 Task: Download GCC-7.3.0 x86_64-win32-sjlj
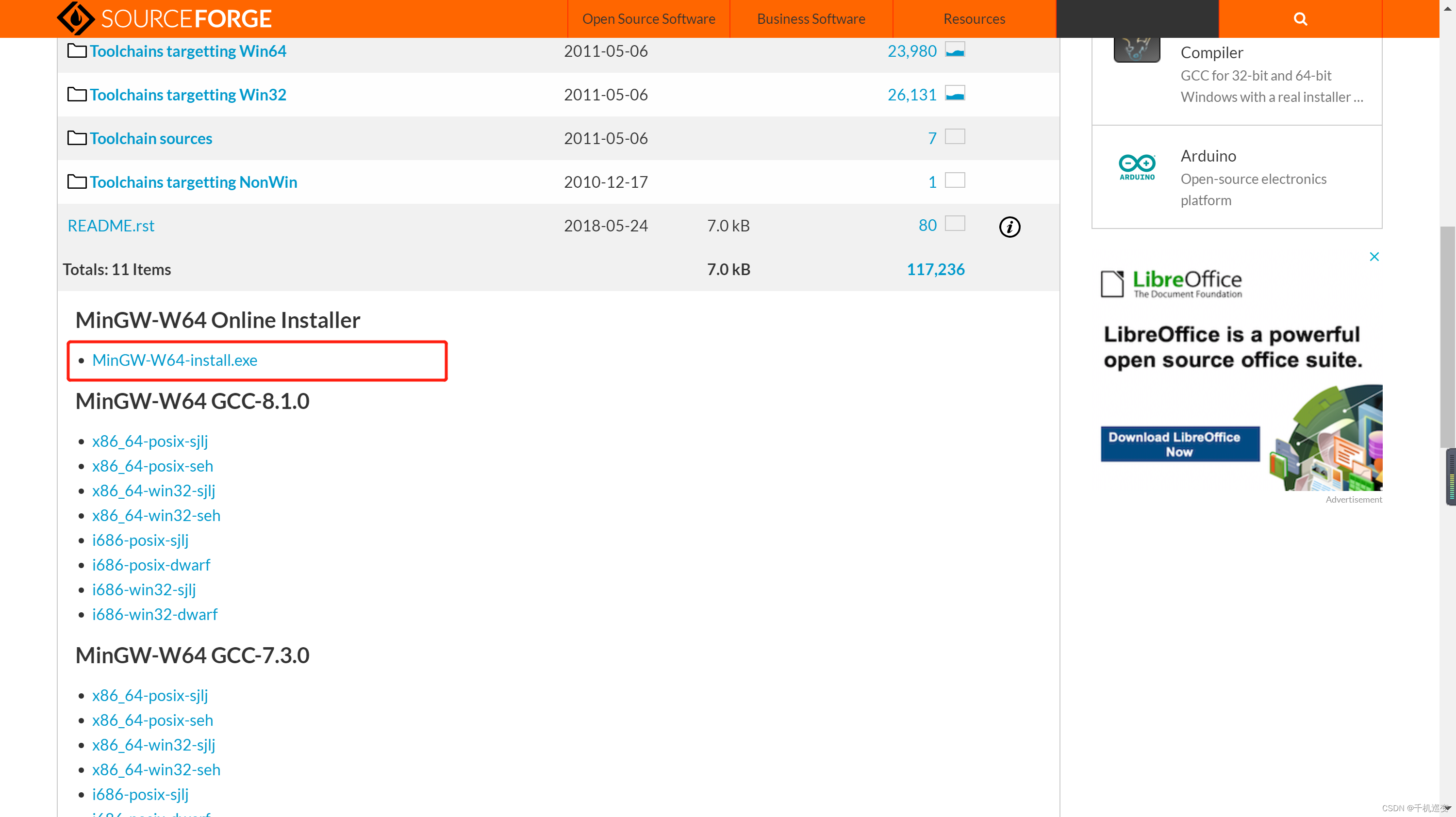[x=154, y=745]
